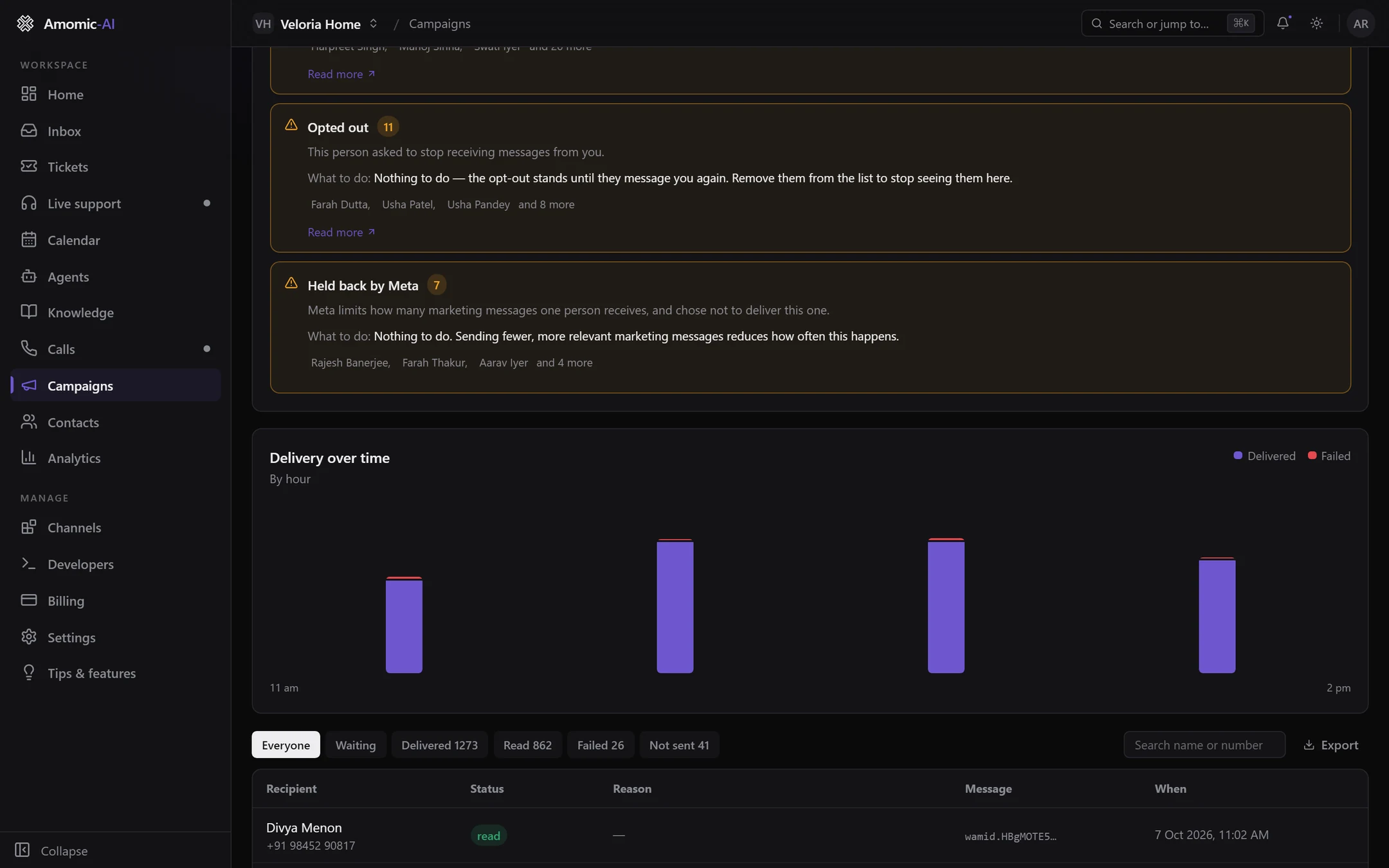The width and height of the screenshot is (1389, 868).
Task: Click the Amomic-AI logo icon
Action: (25, 24)
